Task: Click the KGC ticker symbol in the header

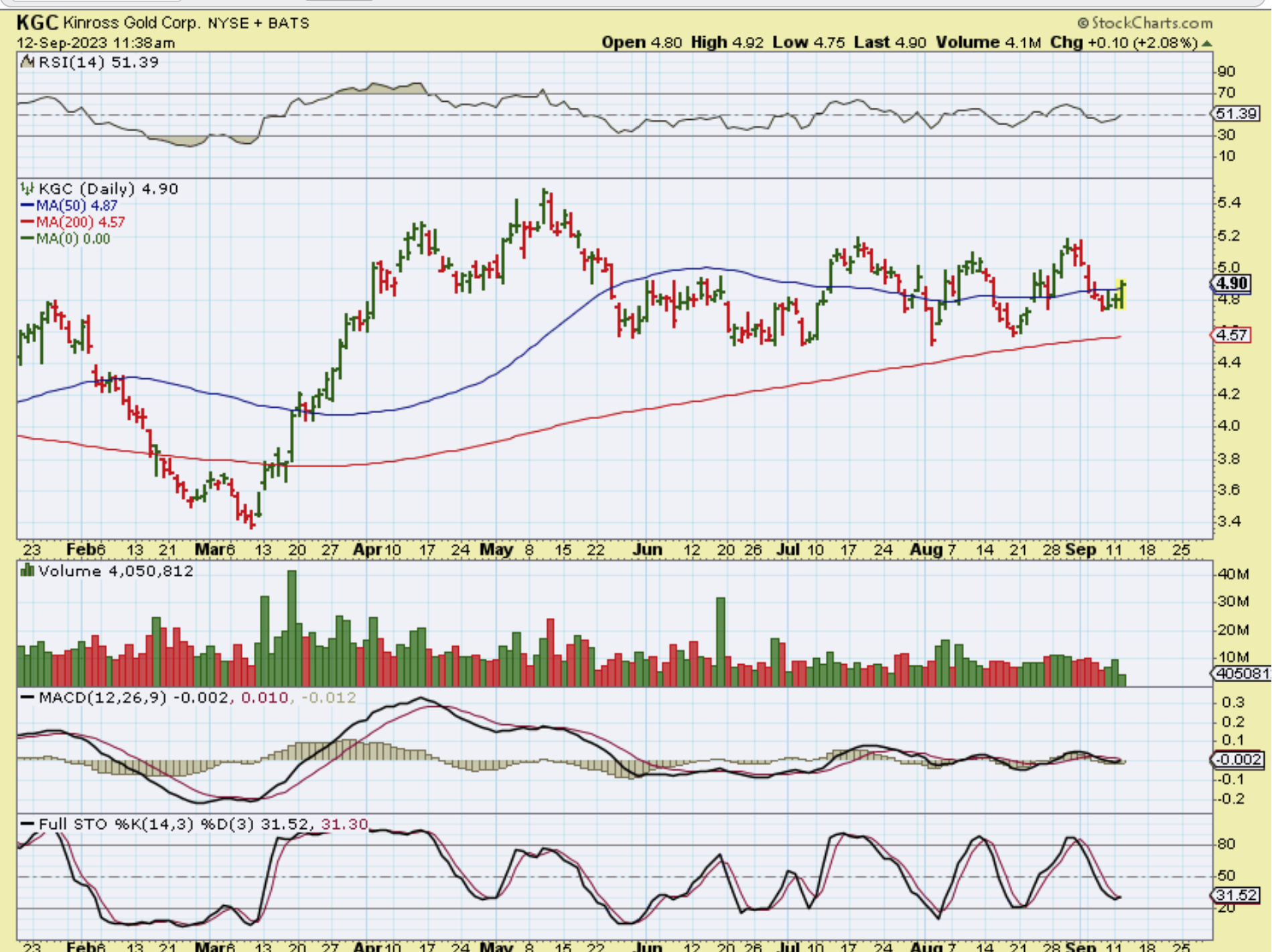Action: [x=38, y=23]
